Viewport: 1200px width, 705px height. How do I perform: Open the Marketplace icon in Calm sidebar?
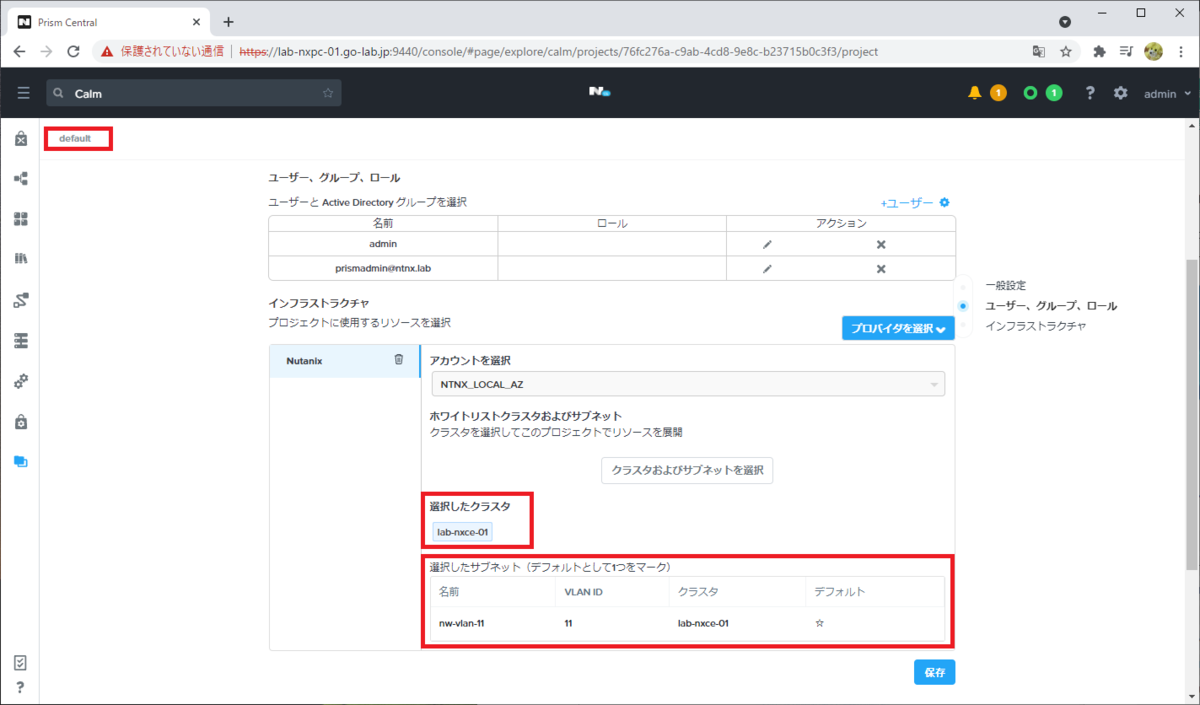[21, 139]
